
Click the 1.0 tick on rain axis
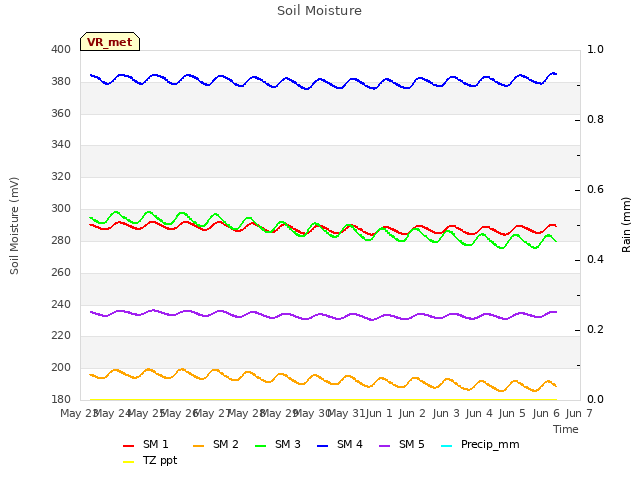[595, 50]
